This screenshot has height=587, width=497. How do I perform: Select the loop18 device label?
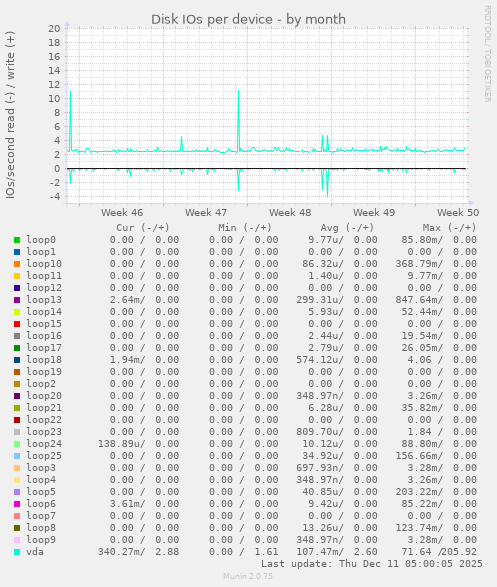[x=44, y=360]
